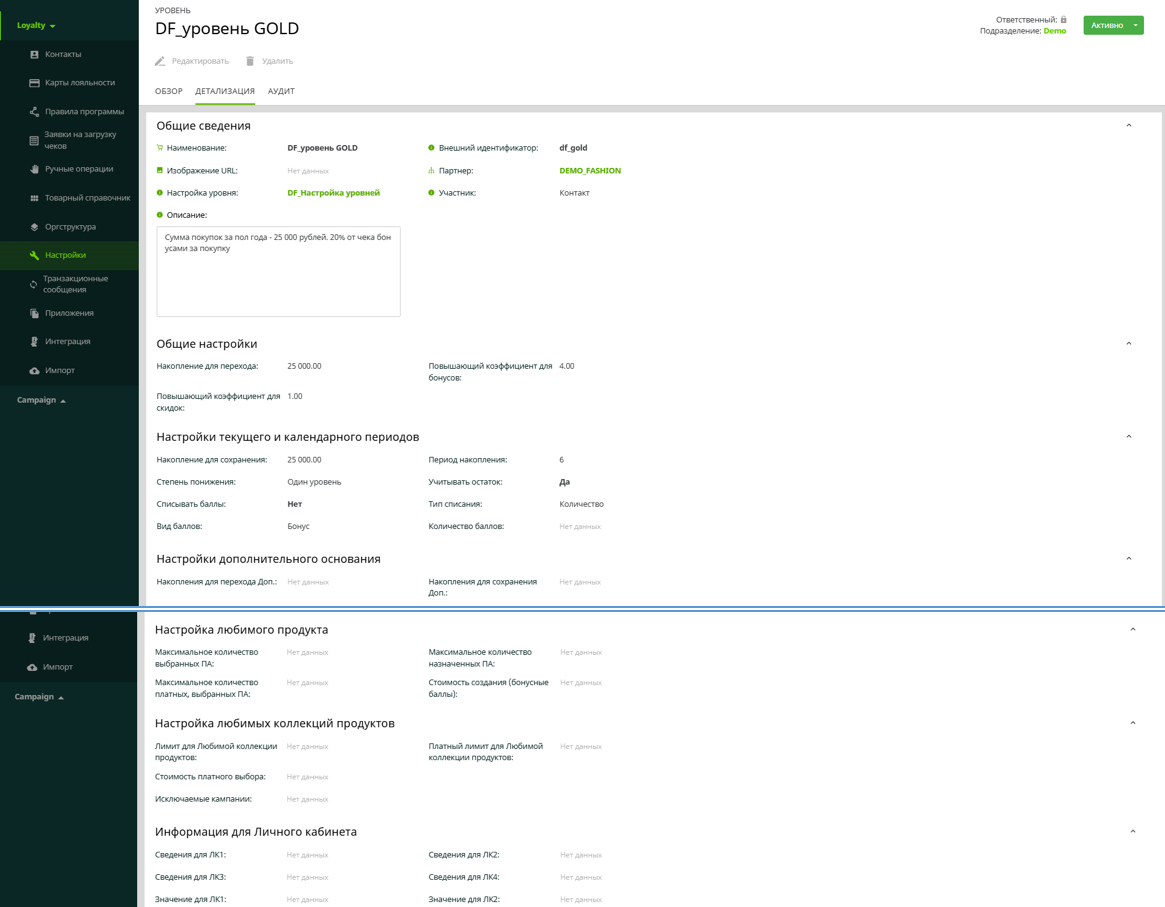Click the lock icon next to Ответственный
Image resolution: width=1165 pixels, height=907 pixels.
(1063, 20)
